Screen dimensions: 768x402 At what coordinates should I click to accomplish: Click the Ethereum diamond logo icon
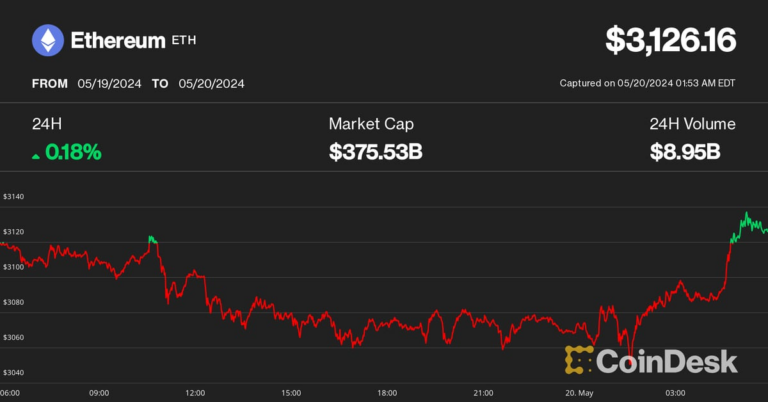point(47,41)
